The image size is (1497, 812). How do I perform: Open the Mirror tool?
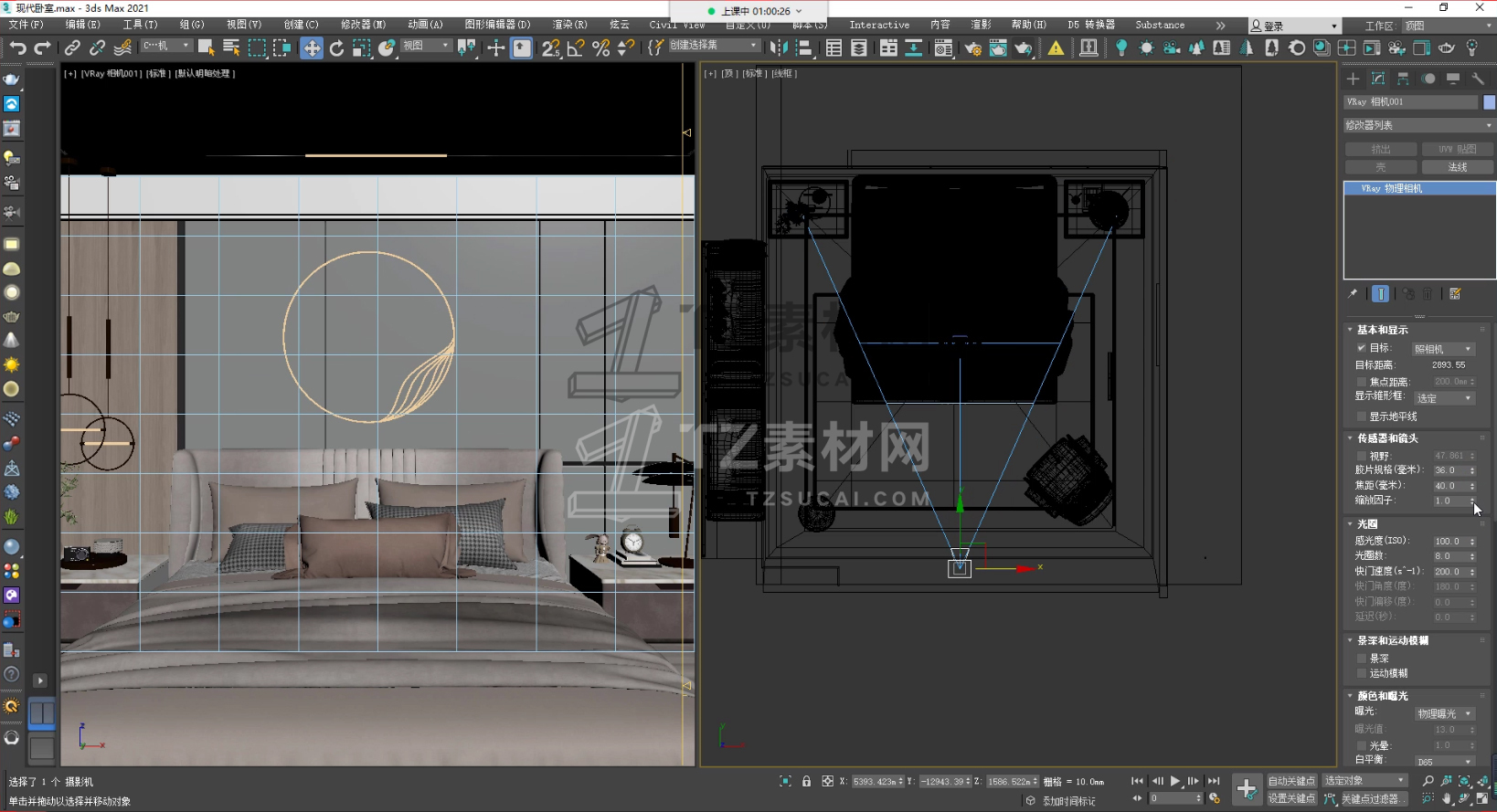pyautogui.click(x=778, y=48)
